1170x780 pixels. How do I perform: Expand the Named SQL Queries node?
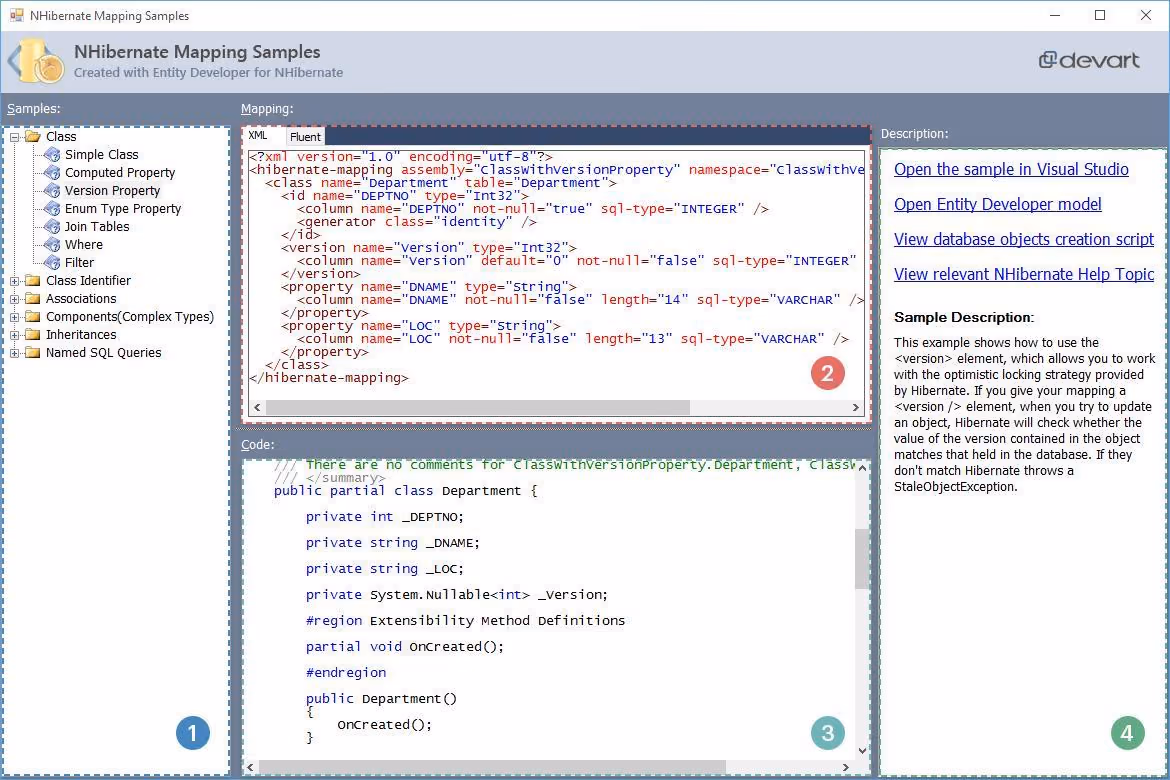[x=14, y=353]
